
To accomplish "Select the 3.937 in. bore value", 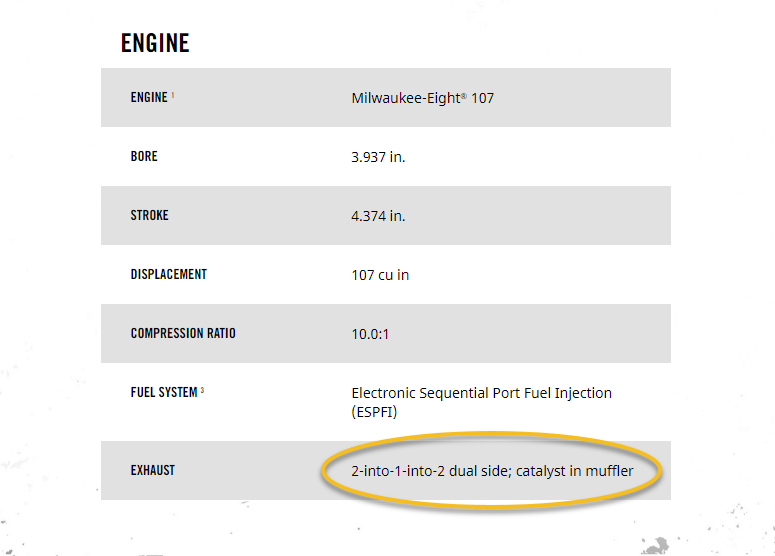I will [x=378, y=158].
